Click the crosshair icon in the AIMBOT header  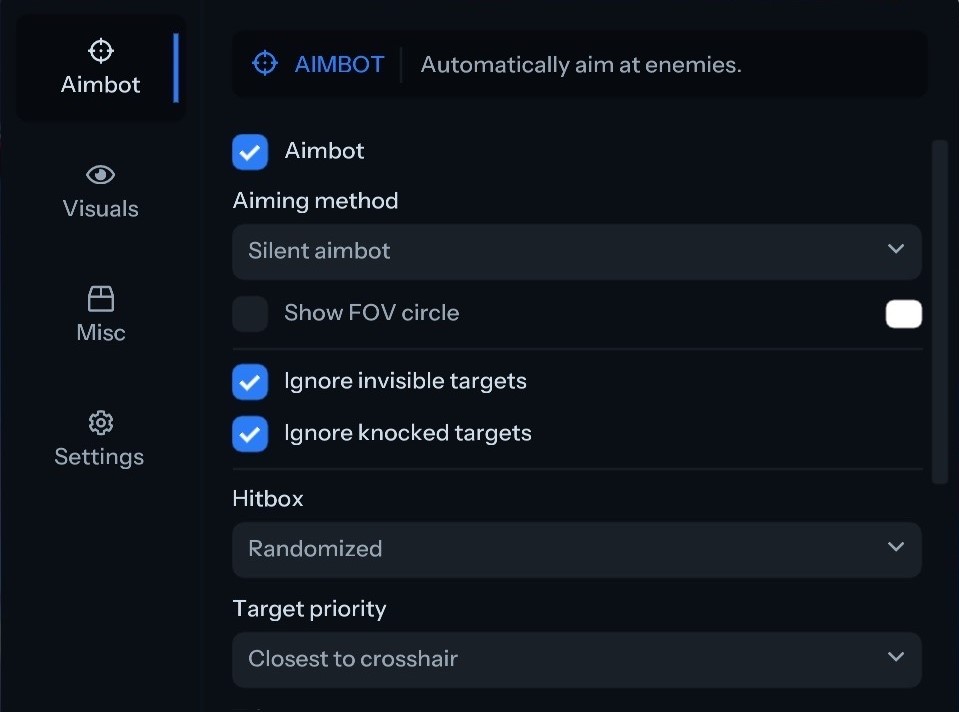point(265,64)
